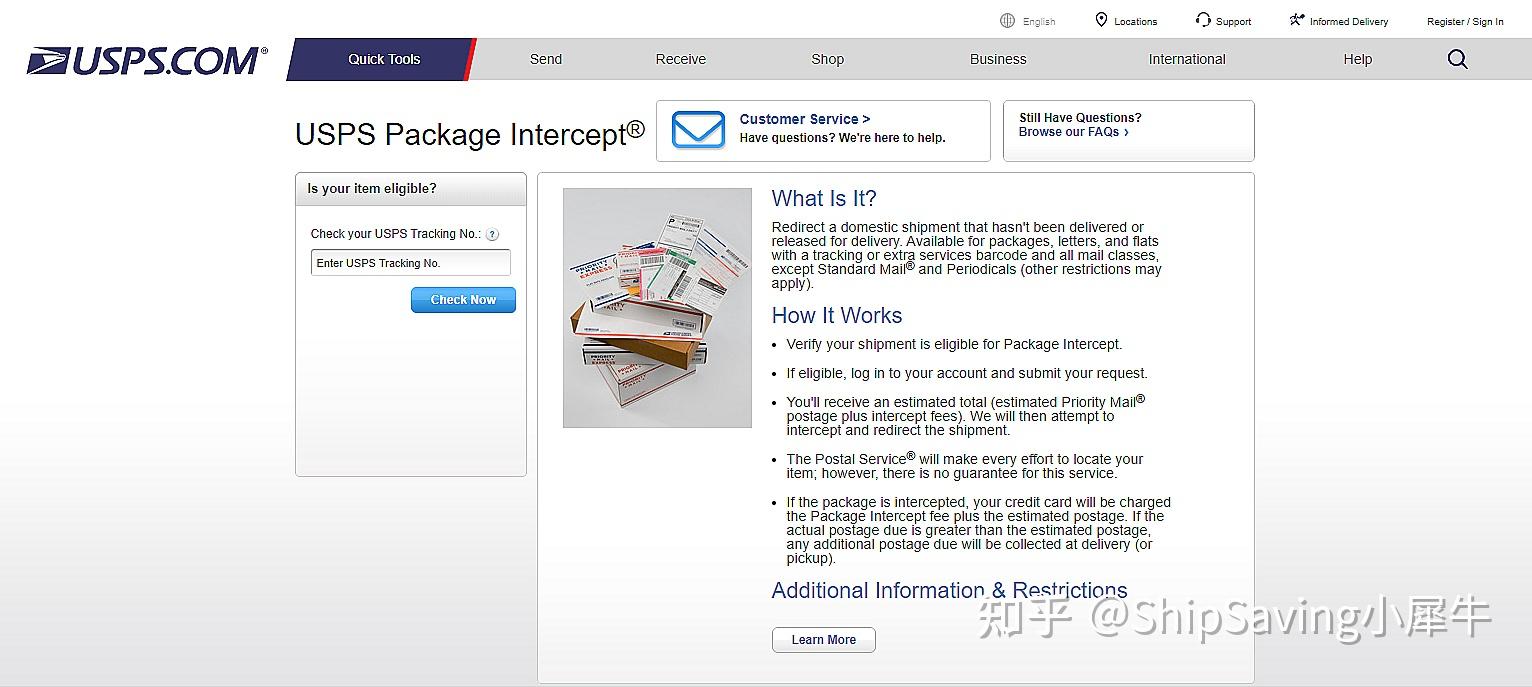Open Browse our FAQs link
1532x687 pixels.
click(x=1074, y=132)
